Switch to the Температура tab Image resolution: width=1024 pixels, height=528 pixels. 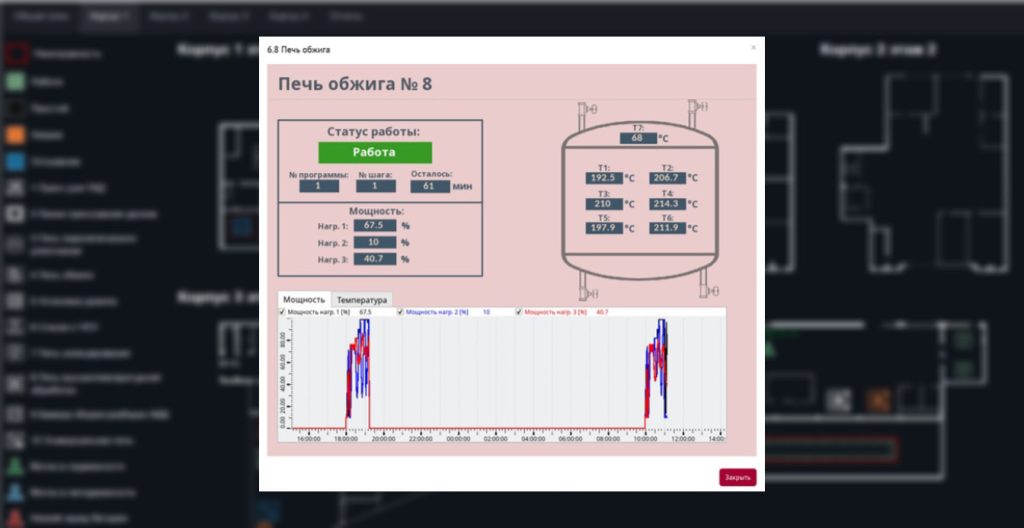(361, 299)
